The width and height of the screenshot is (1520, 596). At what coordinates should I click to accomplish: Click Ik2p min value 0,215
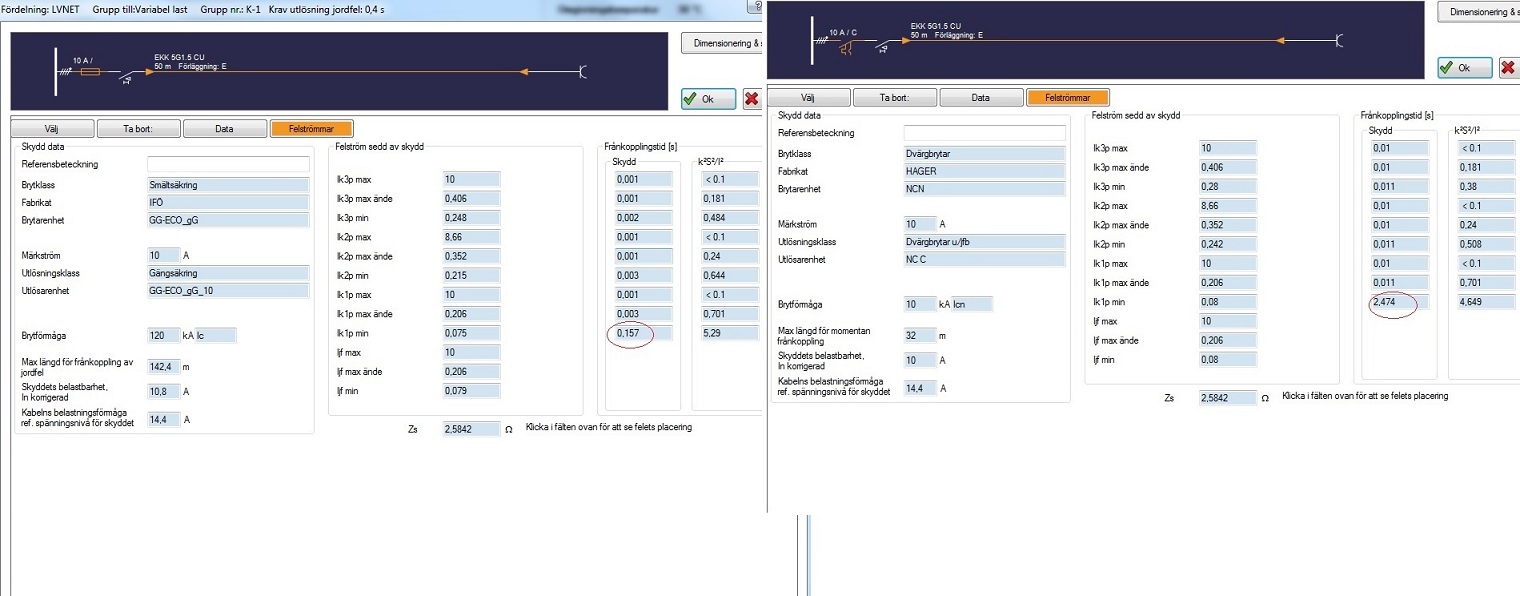pyautogui.click(x=471, y=275)
